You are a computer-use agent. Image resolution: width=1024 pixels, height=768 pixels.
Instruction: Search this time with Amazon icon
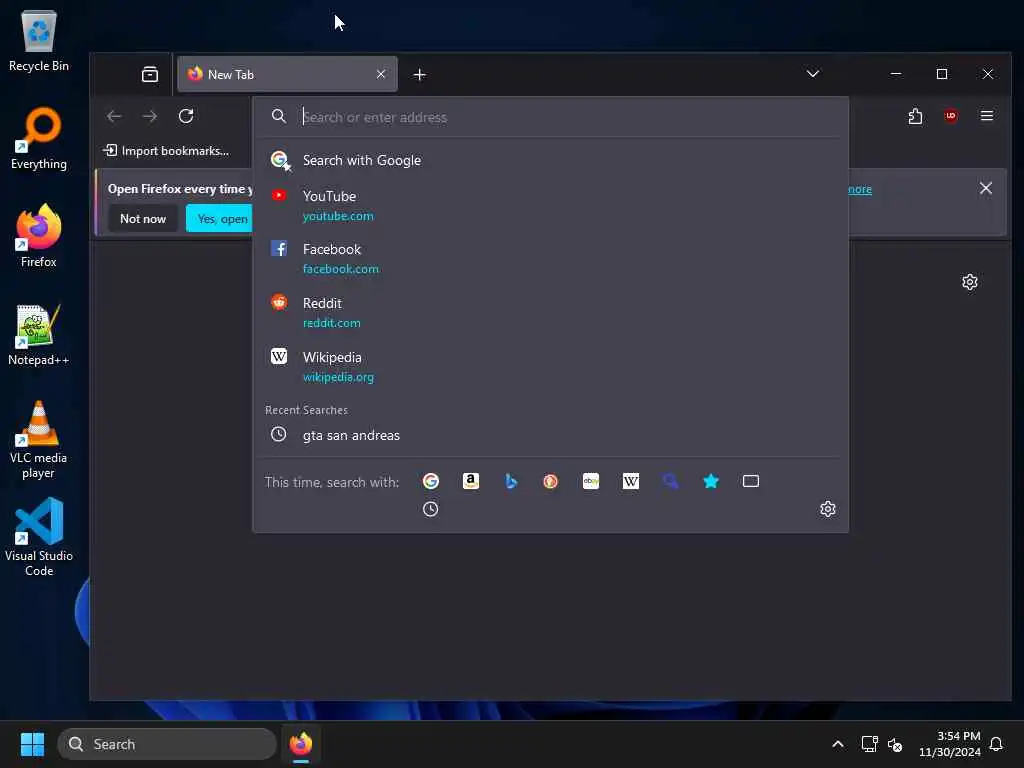[471, 481]
